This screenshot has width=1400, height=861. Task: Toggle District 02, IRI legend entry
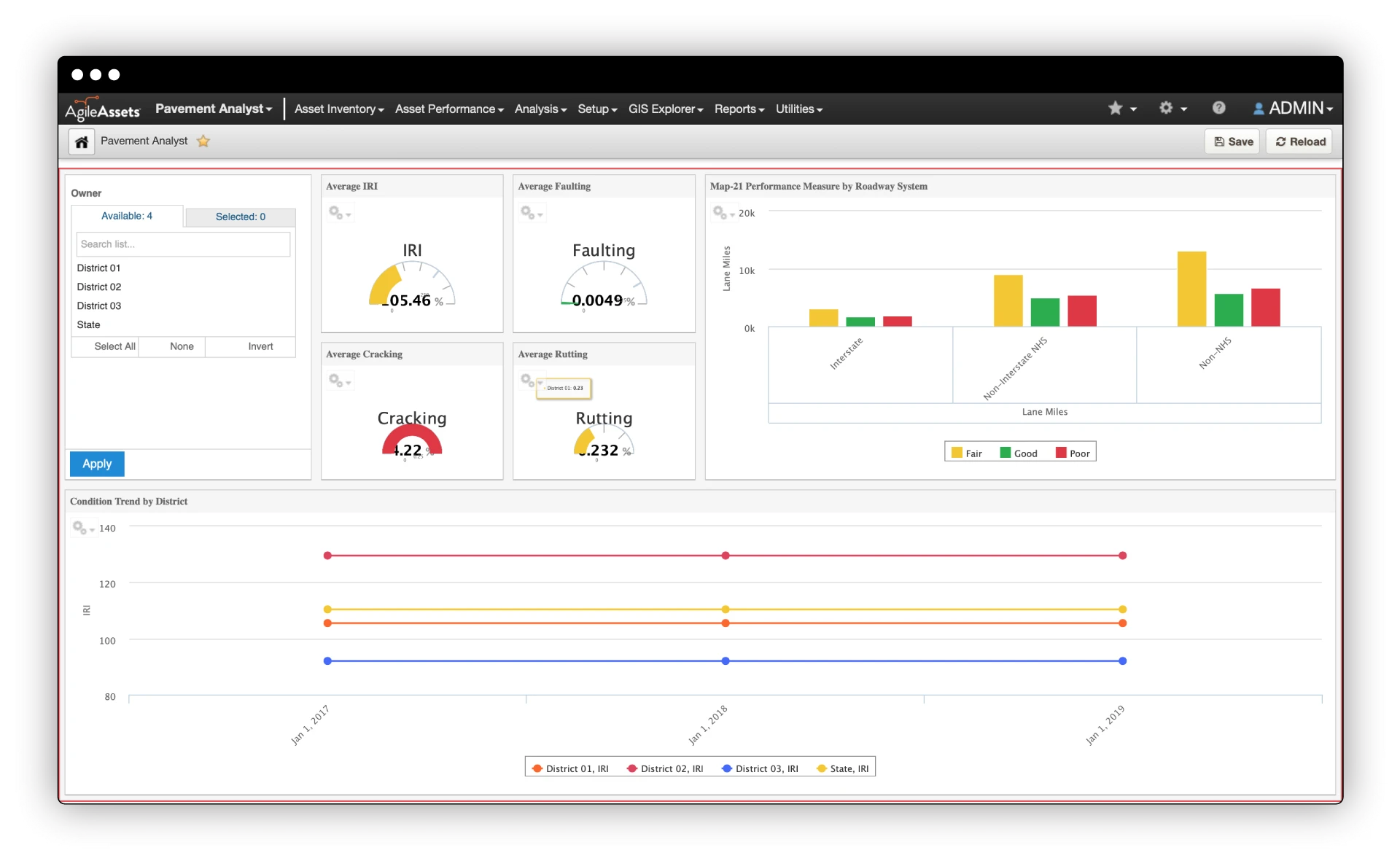[664, 768]
